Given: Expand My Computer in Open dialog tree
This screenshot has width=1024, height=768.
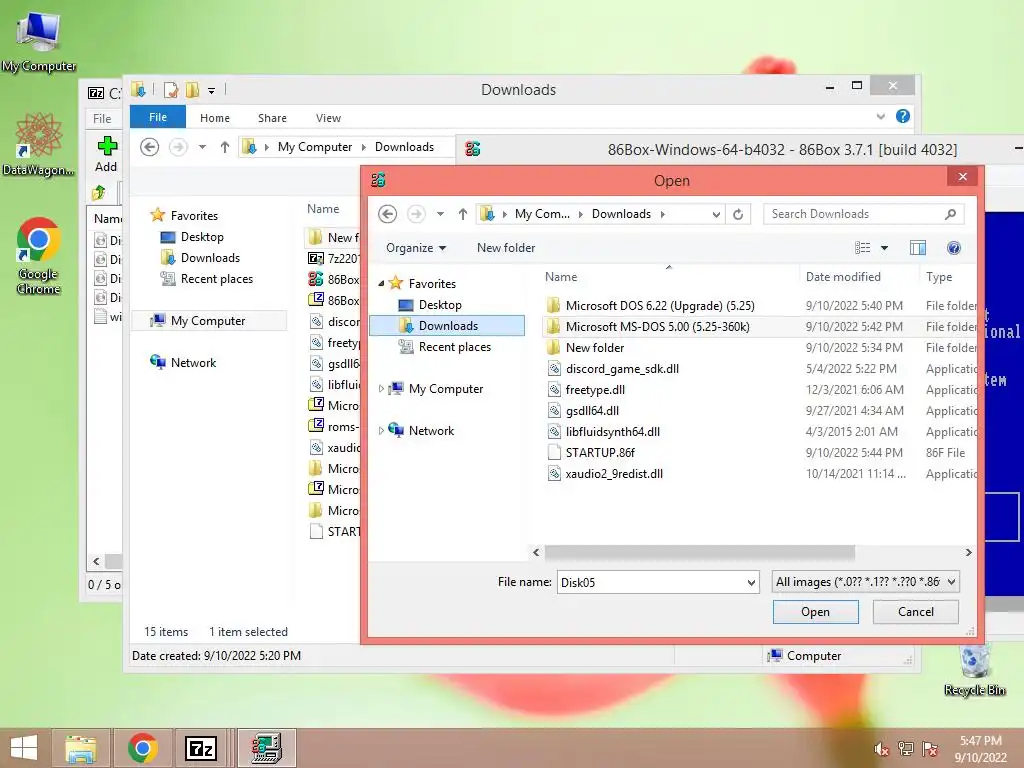Looking at the screenshot, I should coord(381,389).
